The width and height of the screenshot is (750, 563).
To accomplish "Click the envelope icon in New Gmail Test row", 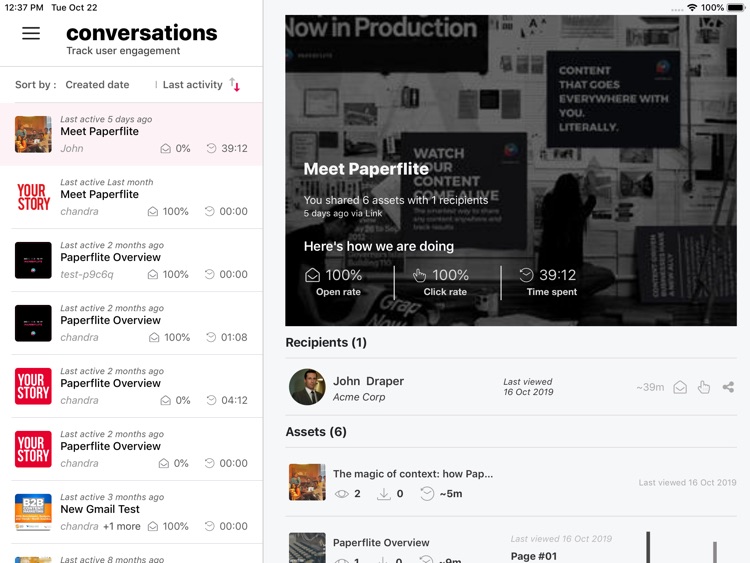I will pyautogui.click(x=153, y=526).
